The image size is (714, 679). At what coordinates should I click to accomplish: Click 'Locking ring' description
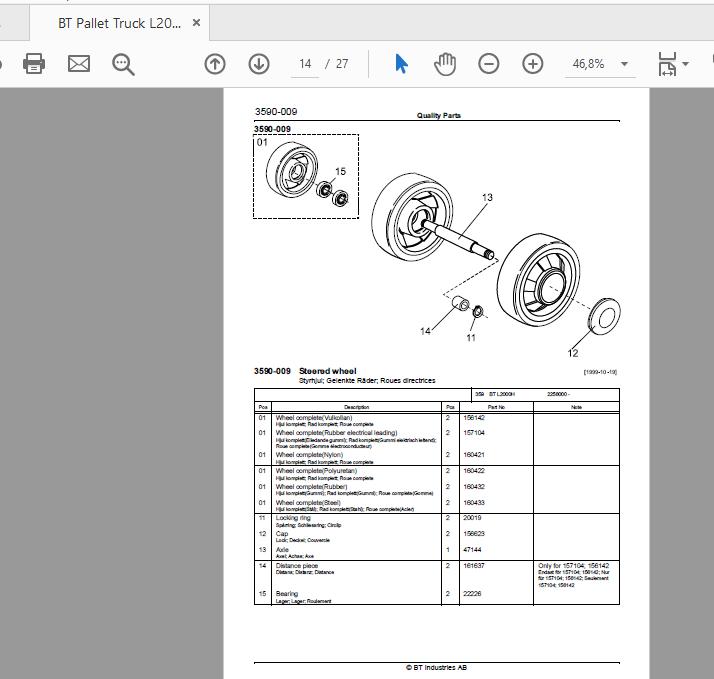pyautogui.click(x=293, y=518)
